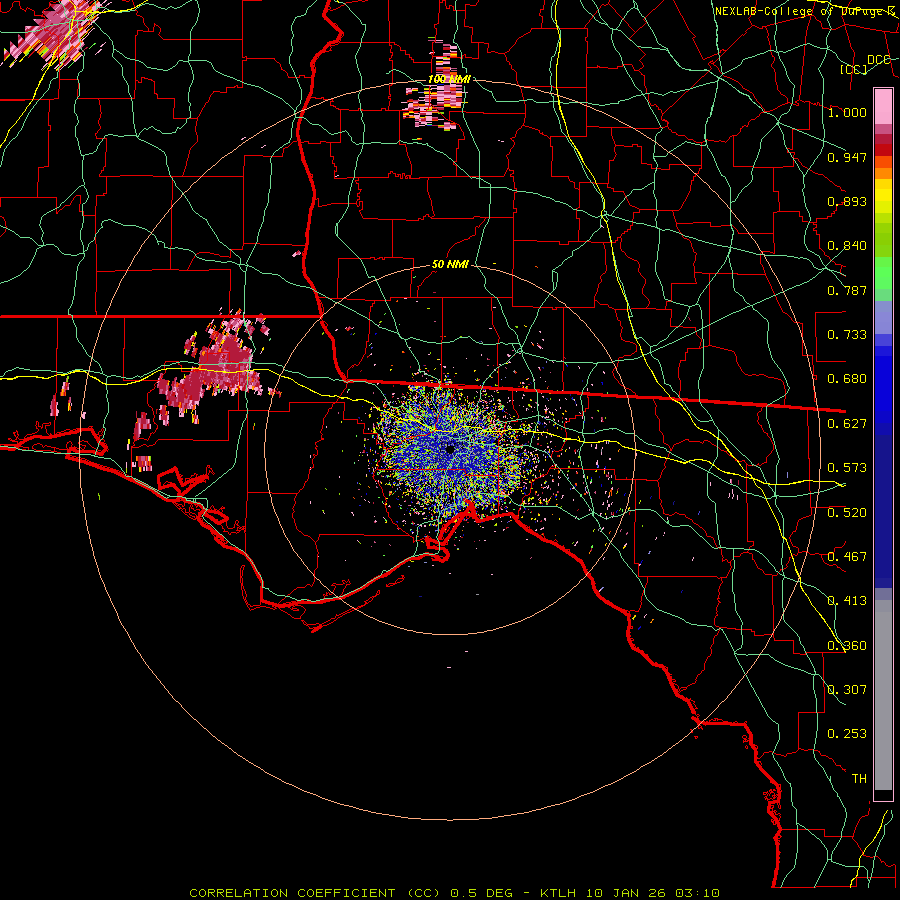The image size is (900, 900).
Task: Click the [CC] unit label
Action: coord(854,69)
